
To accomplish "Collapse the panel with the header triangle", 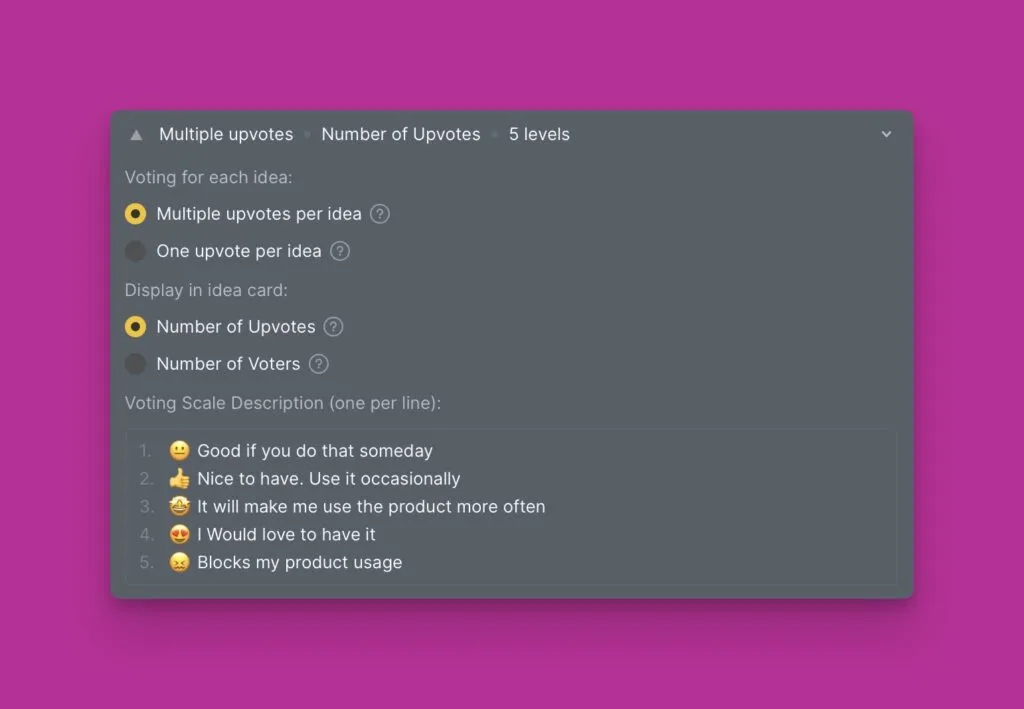I will [137, 135].
